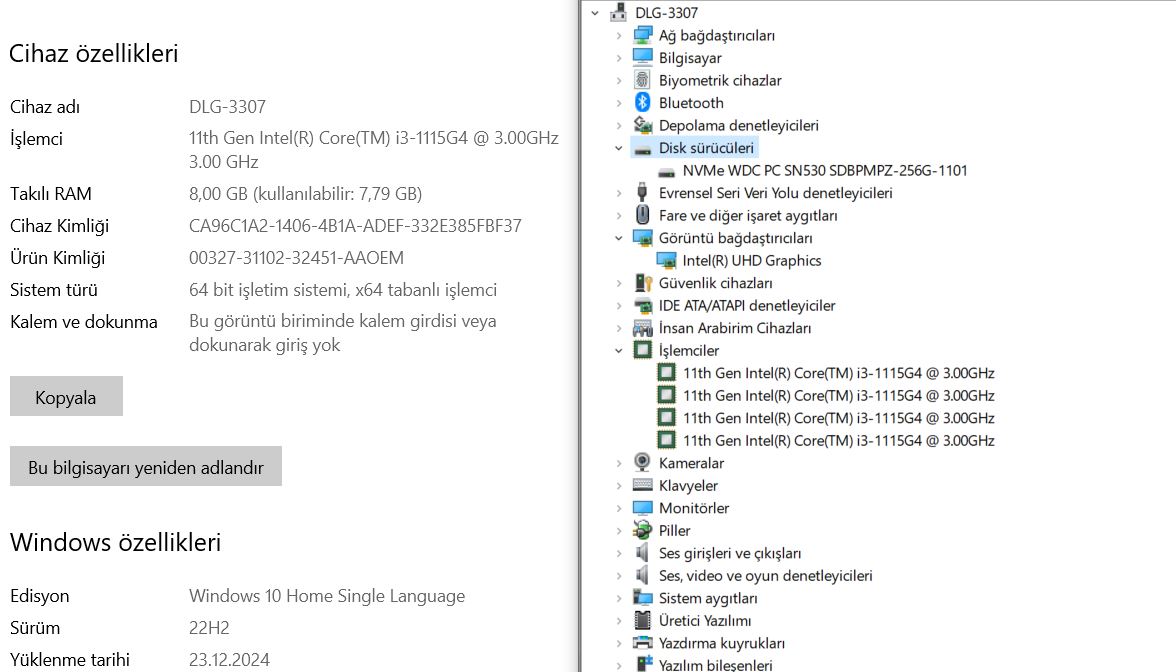Click the device name value DLG-3307
This screenshot has width=1176, height=672.
pos(227,106)
